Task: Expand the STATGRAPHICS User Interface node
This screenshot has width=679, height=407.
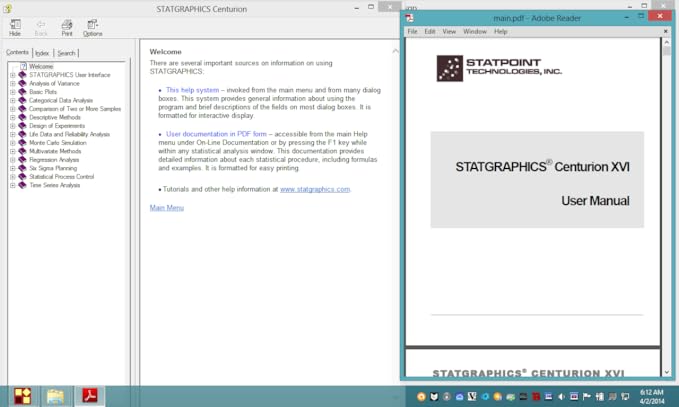Action: coord(13,75)
